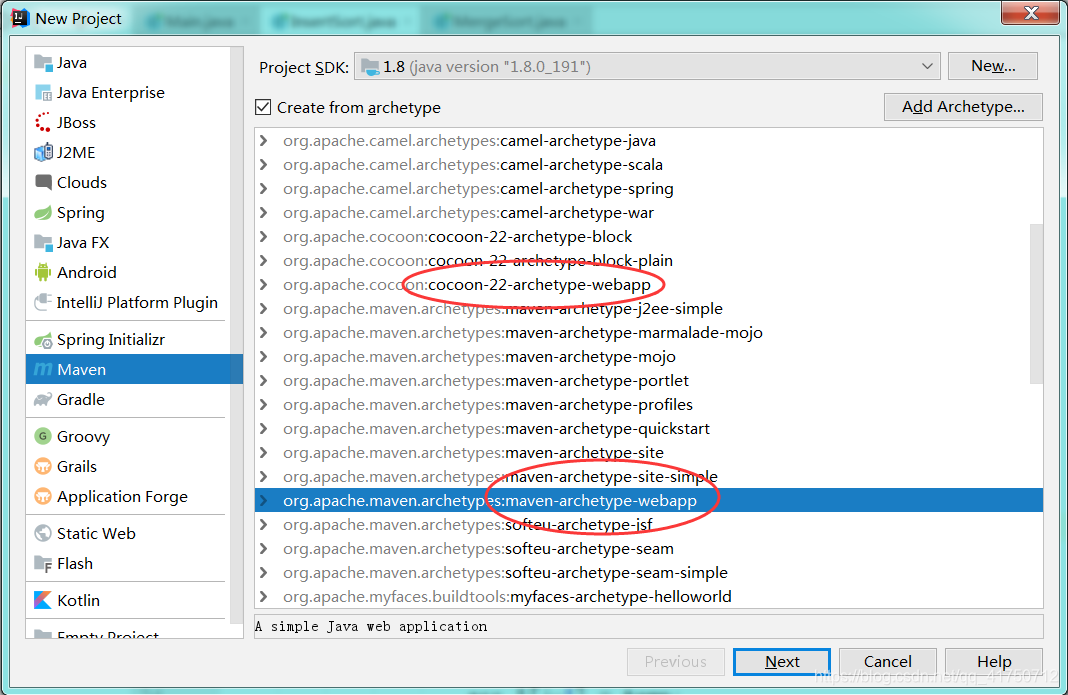Image resolution: width=1068 pixels, height=695 pixels.
Task: Click the Add Archetype... button
Action: [x=963, y=107]
